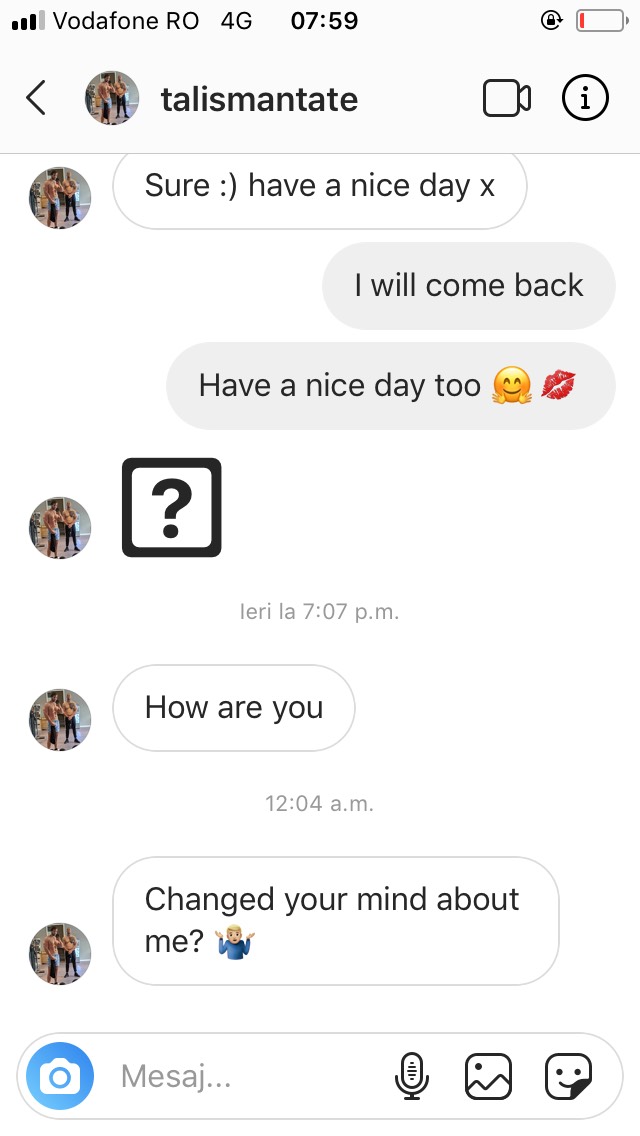This screenshot has height=1136, width=640.
Task: Tap avatar beside "How are you" message
Action: tap(60, 720)
